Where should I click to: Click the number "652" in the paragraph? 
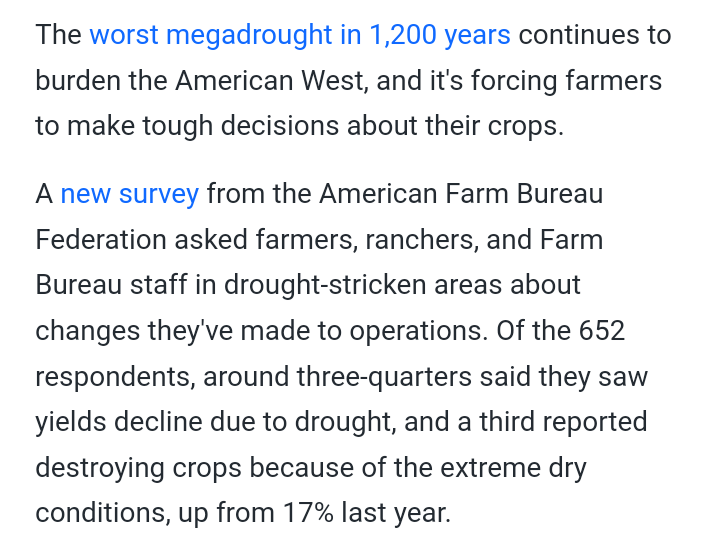602,330
